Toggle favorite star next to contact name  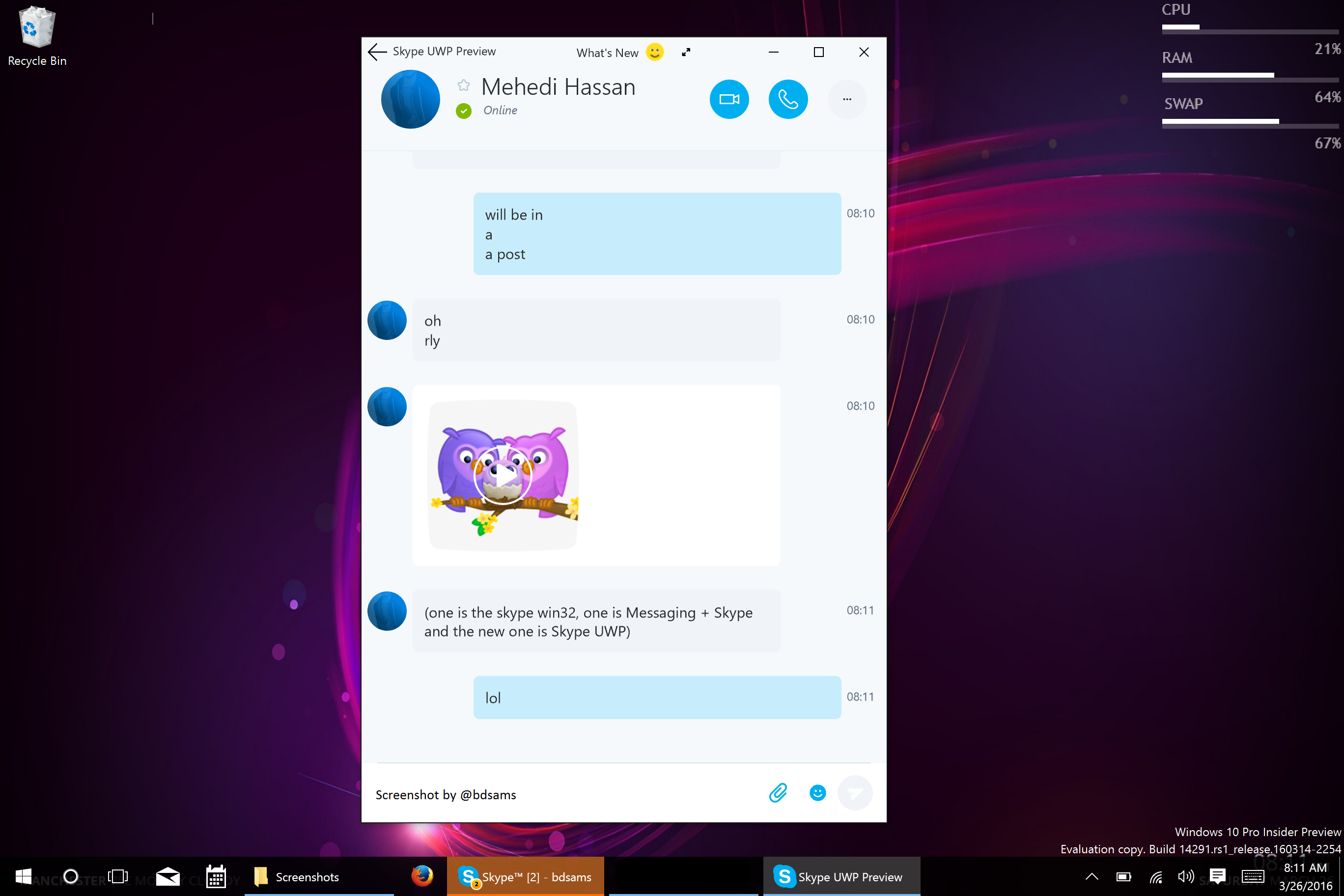[x=463, y=85]
